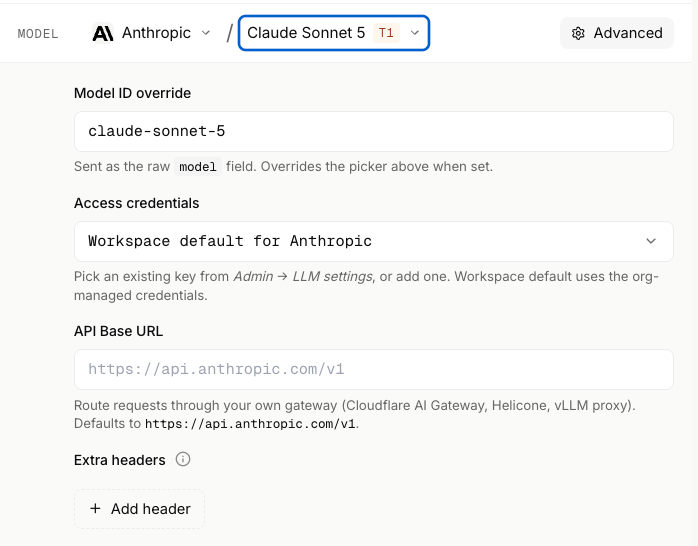Image resolution: width=698 pixels, height=546 pixels.
Task: Click the gear icon in Advanced
Action: (x=578, y=33)
